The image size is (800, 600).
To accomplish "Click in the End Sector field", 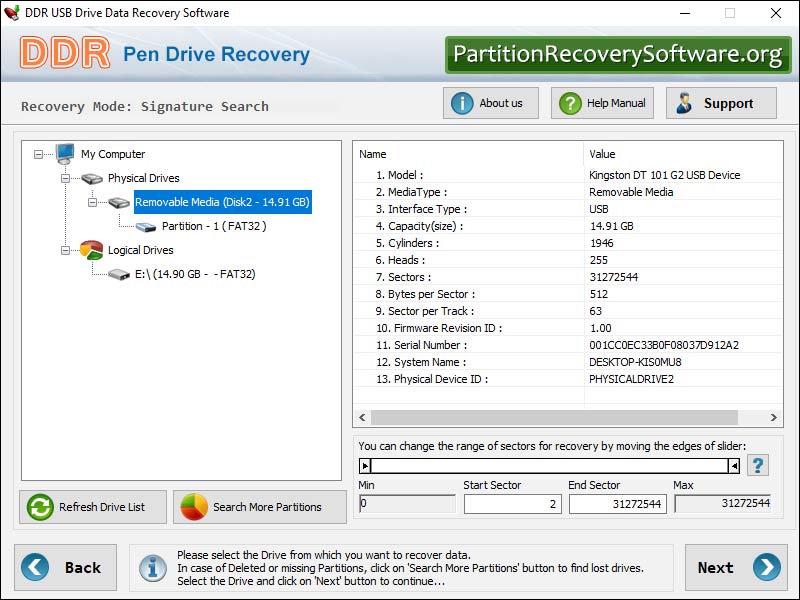I will tap(617, 504).
